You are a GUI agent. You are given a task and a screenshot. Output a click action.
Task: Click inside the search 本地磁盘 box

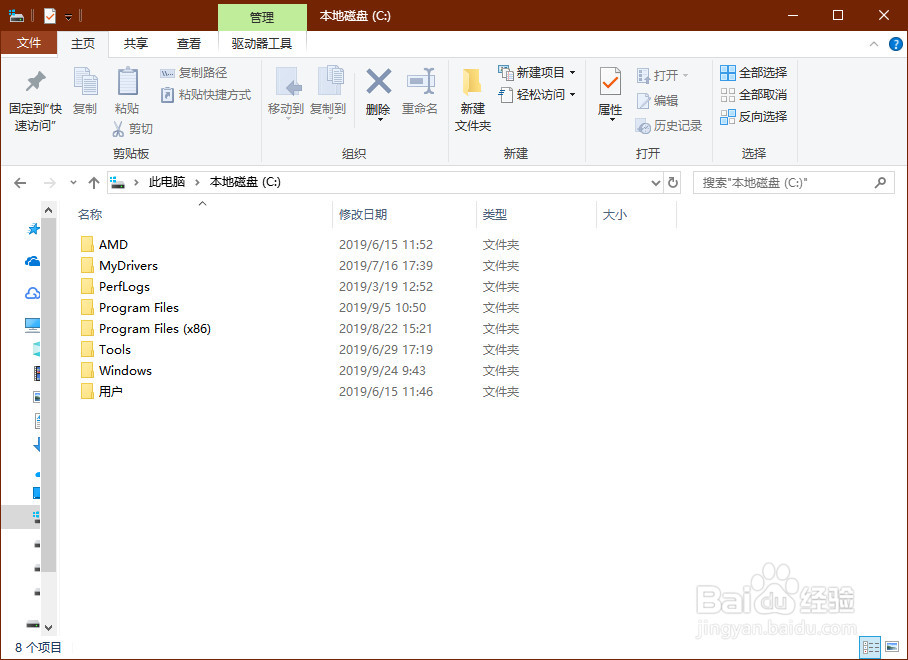[x=790, y=182]
